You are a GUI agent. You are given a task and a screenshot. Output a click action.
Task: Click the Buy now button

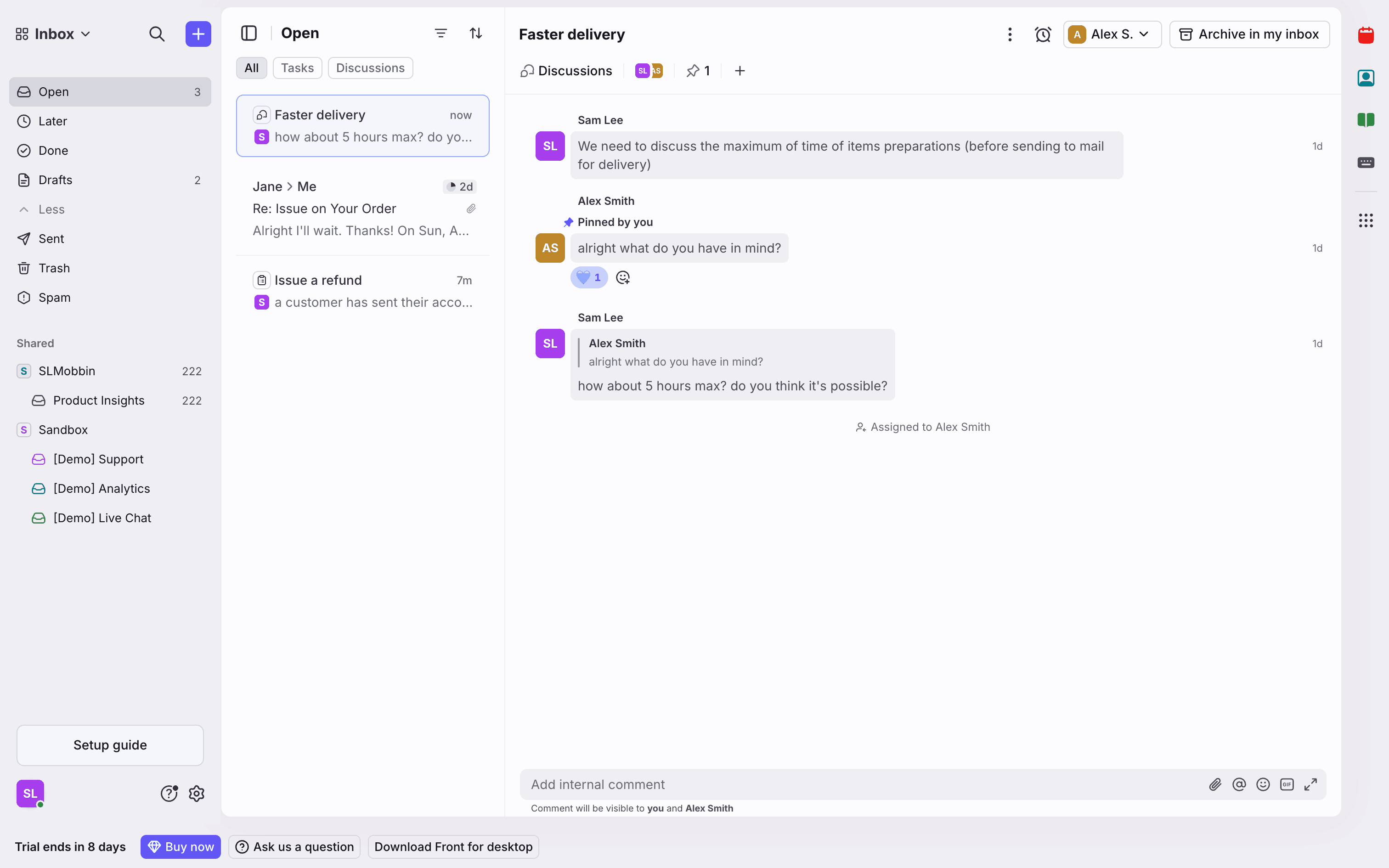click(x=180, y=847)
